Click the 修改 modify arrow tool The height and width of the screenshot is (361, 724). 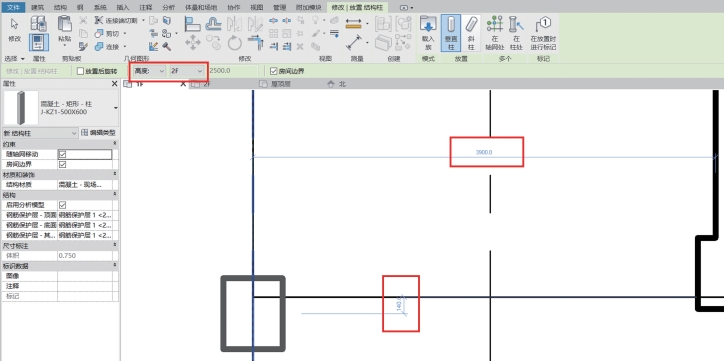[x=14, y=30]
